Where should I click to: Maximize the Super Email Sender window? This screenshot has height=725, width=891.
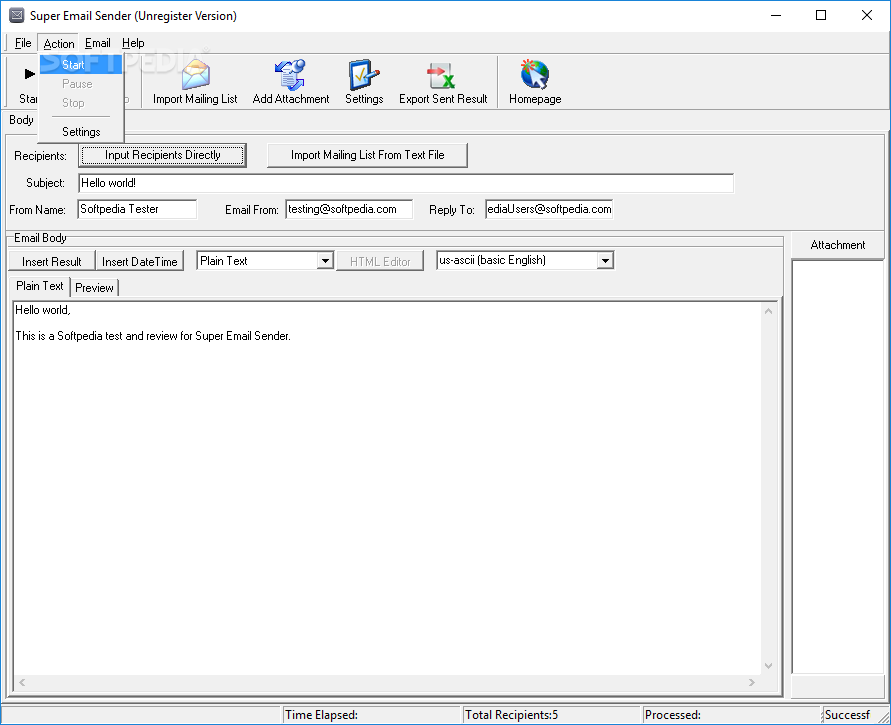pyautogui.click(x=821, y=15)
